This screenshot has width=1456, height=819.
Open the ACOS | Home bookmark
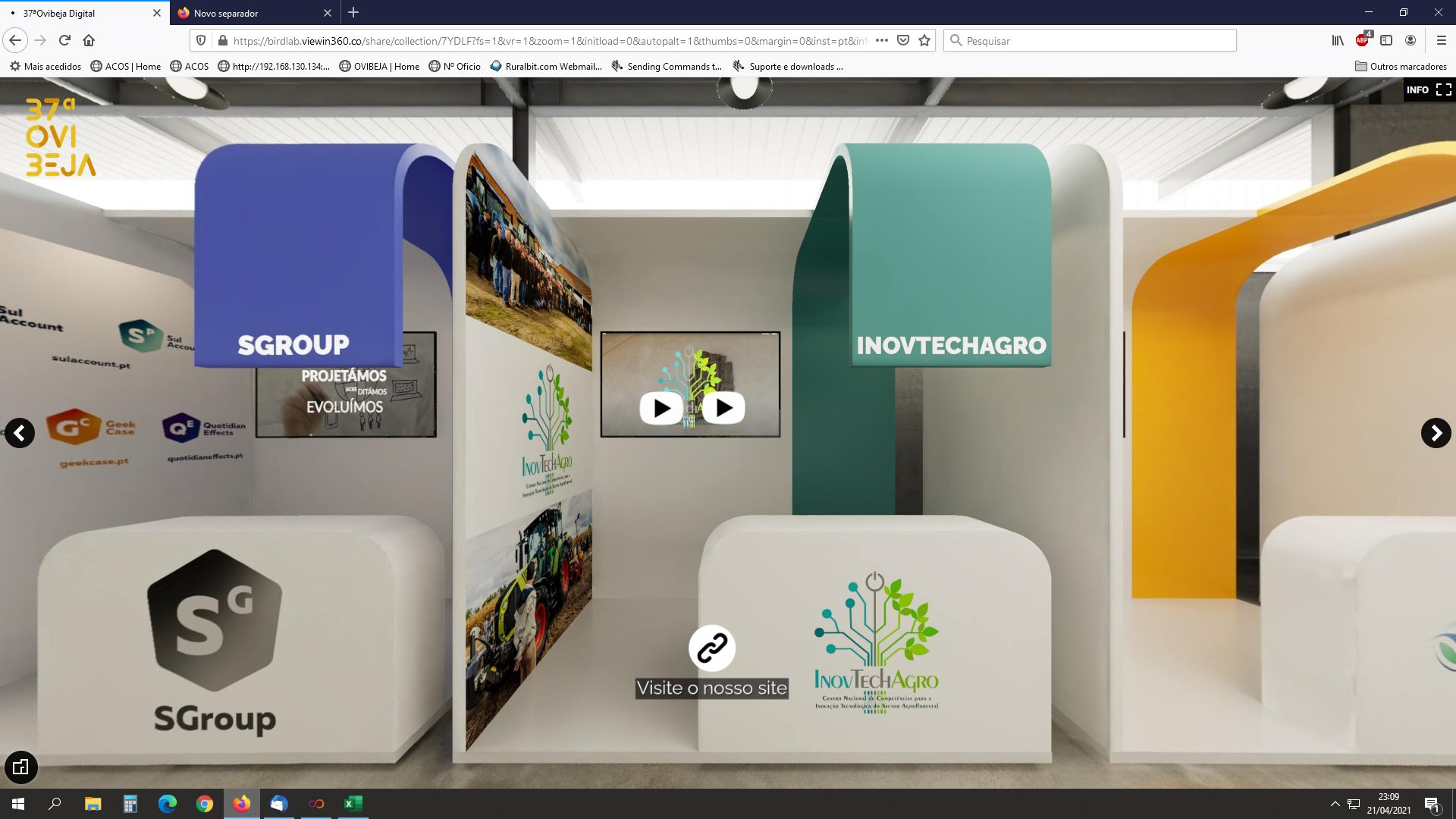126,66
